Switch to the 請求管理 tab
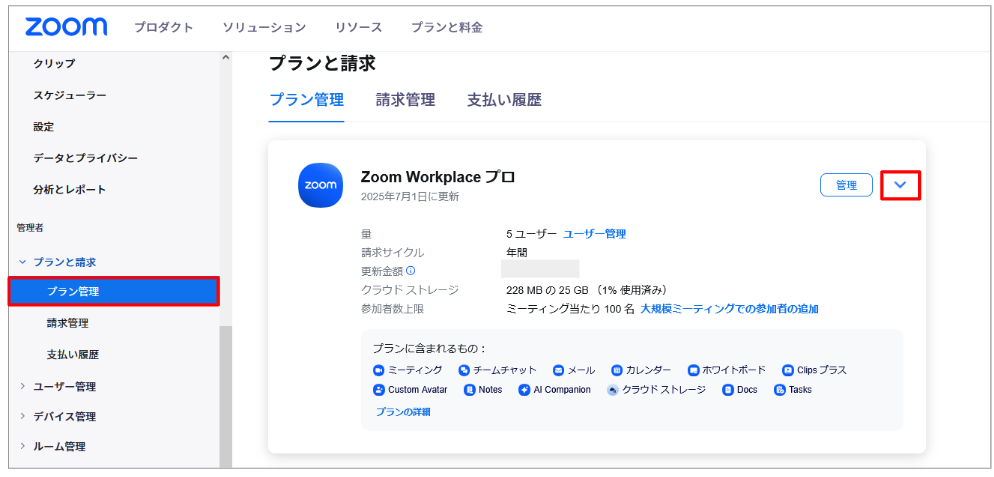Image resolution: width=994 pixels, height=477 pixels. (x=406, y=100)
